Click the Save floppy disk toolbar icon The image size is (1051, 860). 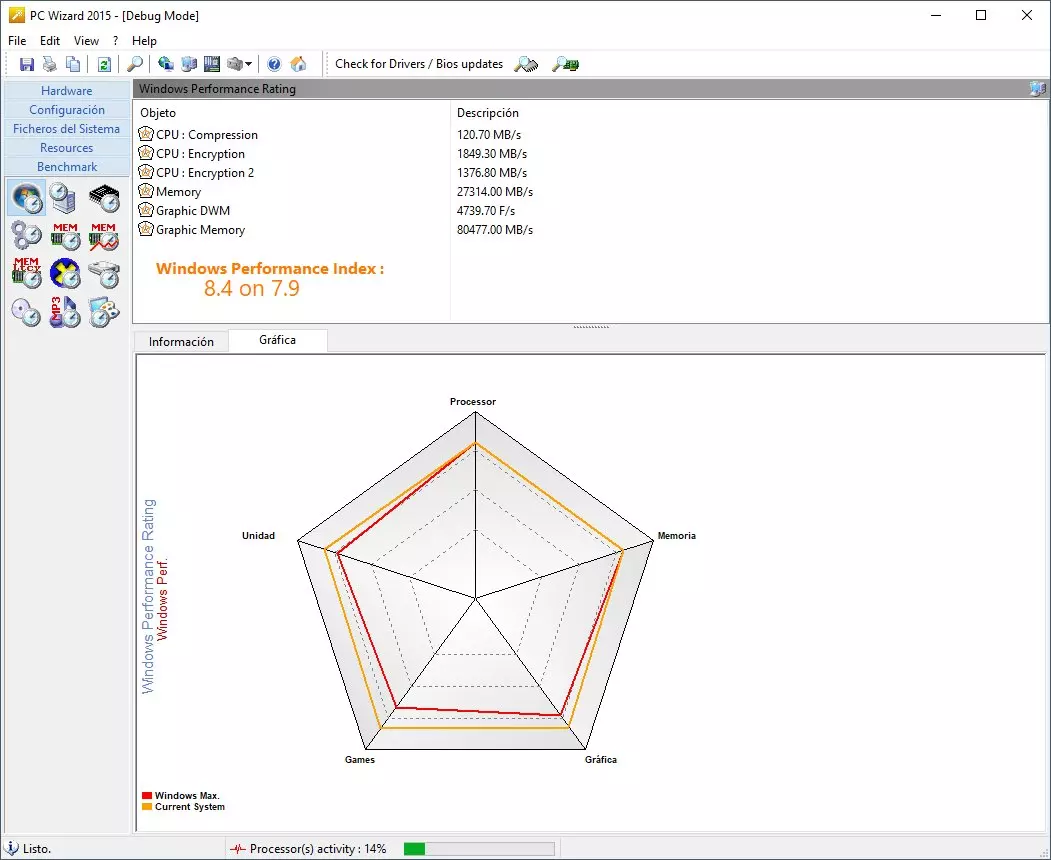(27, 64)
